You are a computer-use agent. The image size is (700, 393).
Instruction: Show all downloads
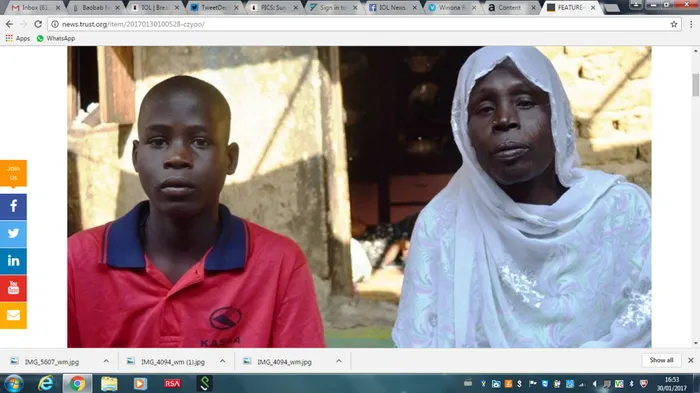(661, 360)
